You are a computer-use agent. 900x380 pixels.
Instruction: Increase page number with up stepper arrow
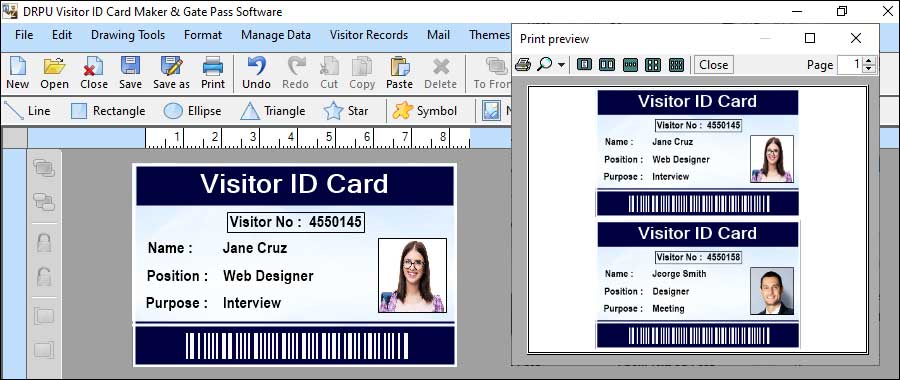(x=869, y=61)
